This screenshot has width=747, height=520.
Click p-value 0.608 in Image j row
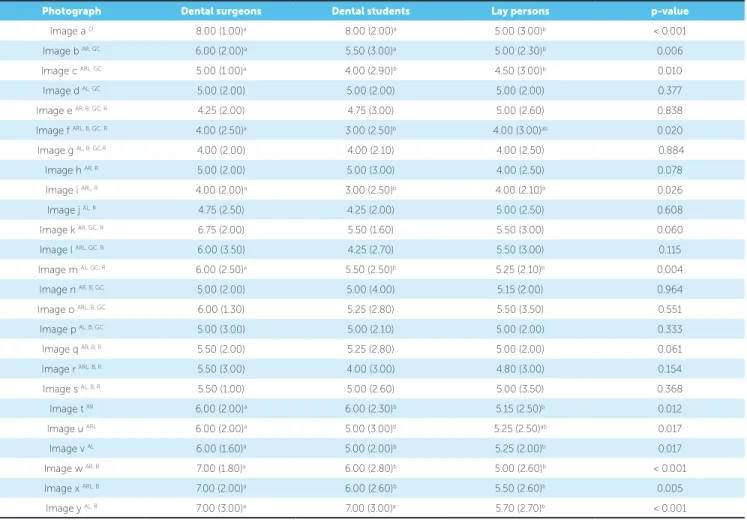click(x=670, y=210)
